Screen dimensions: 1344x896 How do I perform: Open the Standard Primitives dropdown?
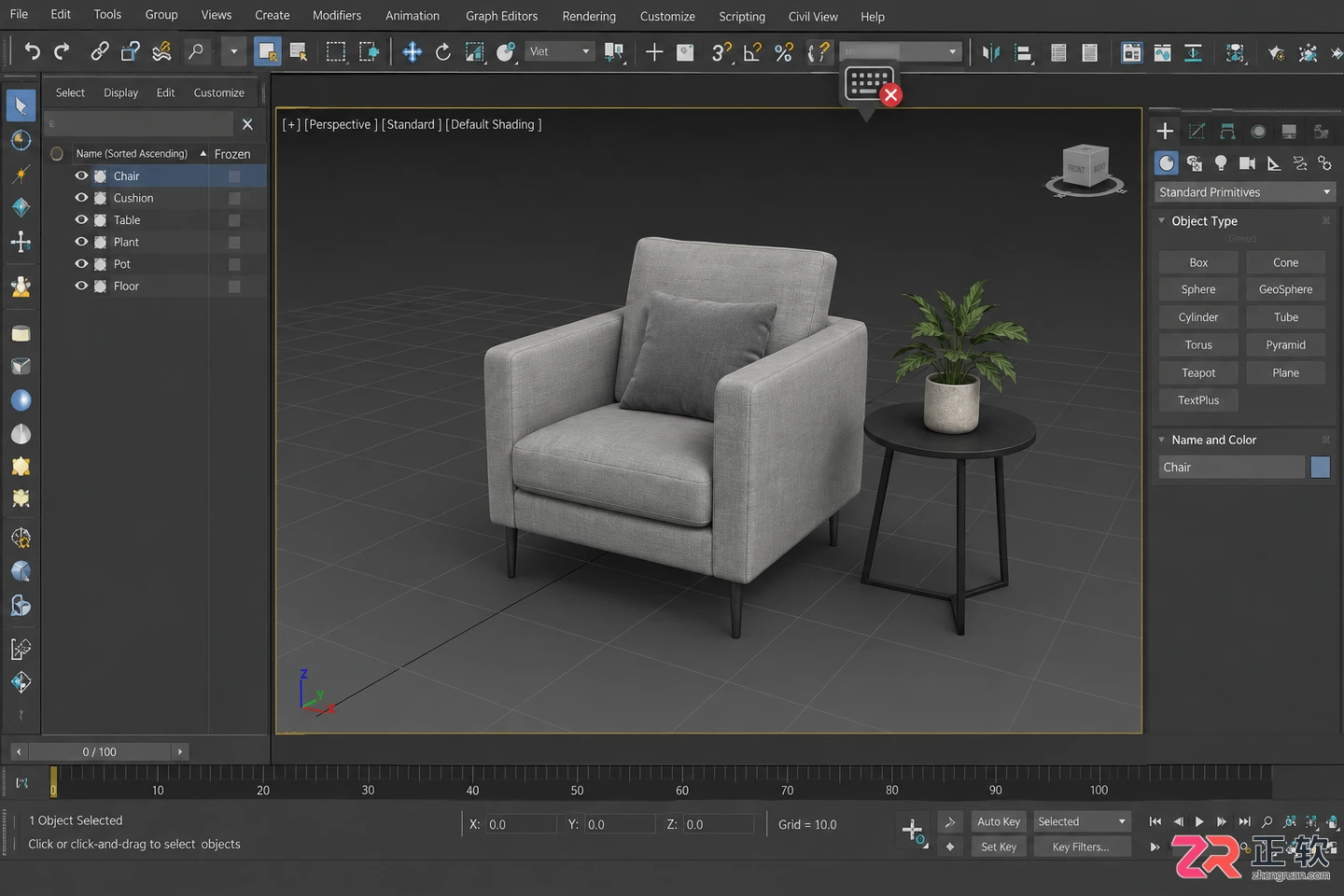(x=1245, y=192)
